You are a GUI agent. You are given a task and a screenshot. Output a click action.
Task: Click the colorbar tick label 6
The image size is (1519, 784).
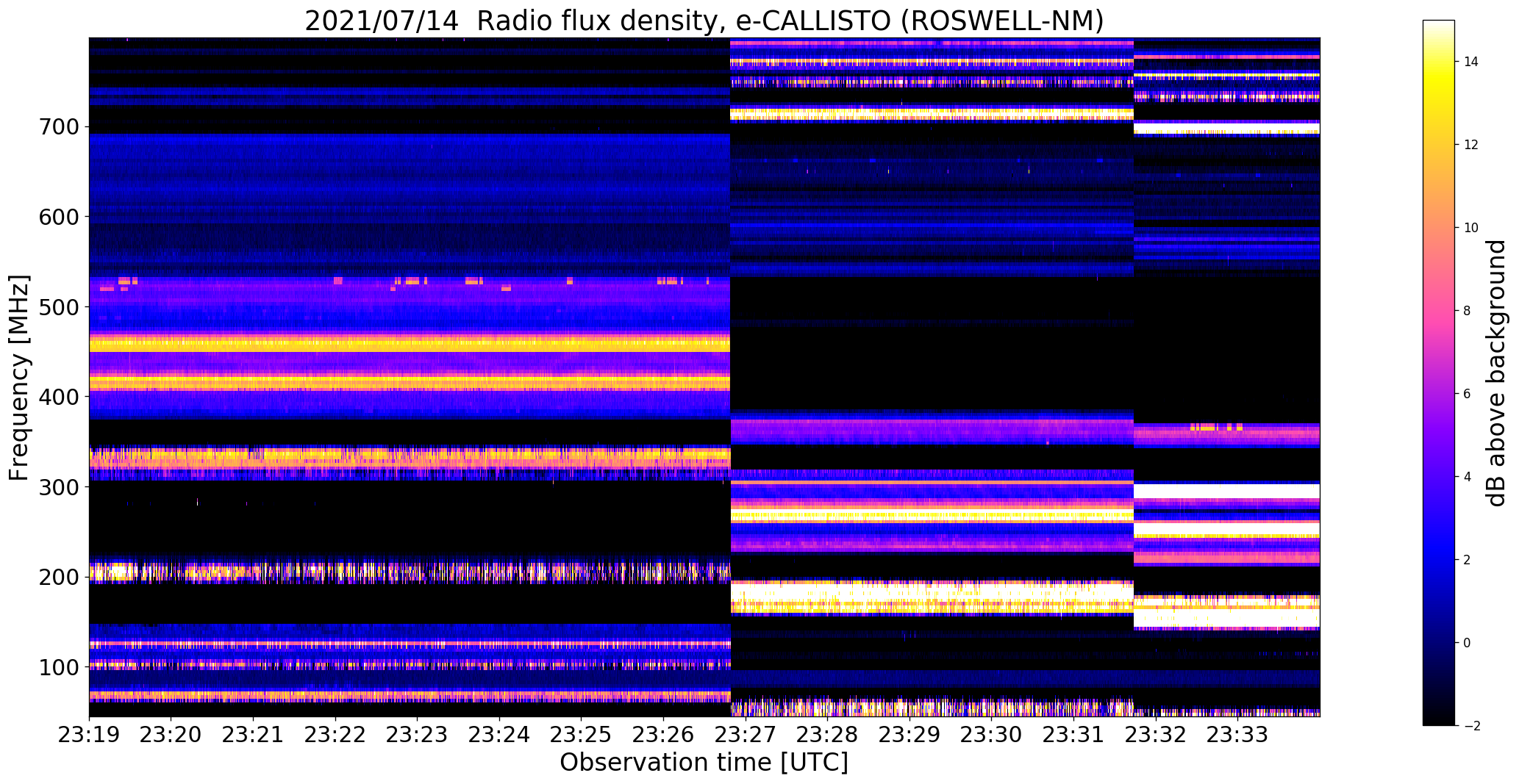coord(1468,394)
